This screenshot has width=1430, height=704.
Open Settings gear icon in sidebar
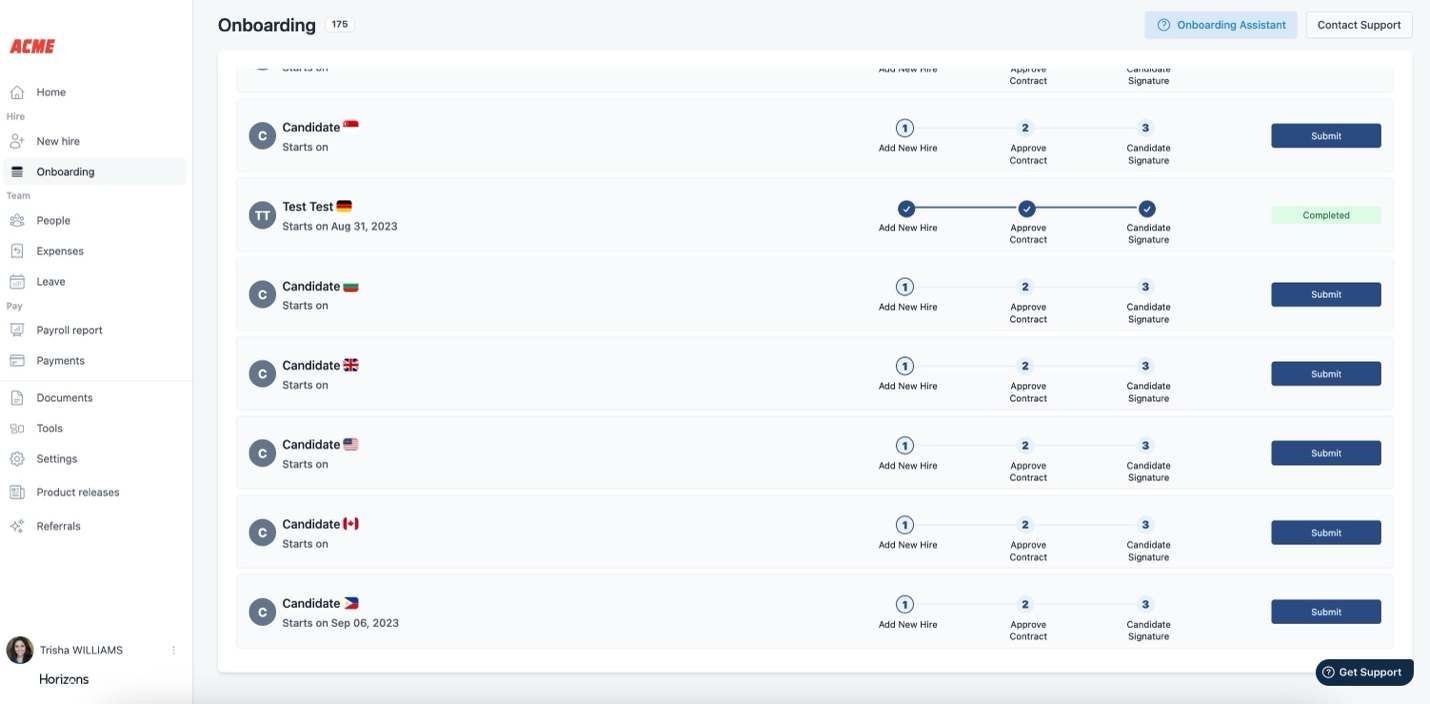17,459
